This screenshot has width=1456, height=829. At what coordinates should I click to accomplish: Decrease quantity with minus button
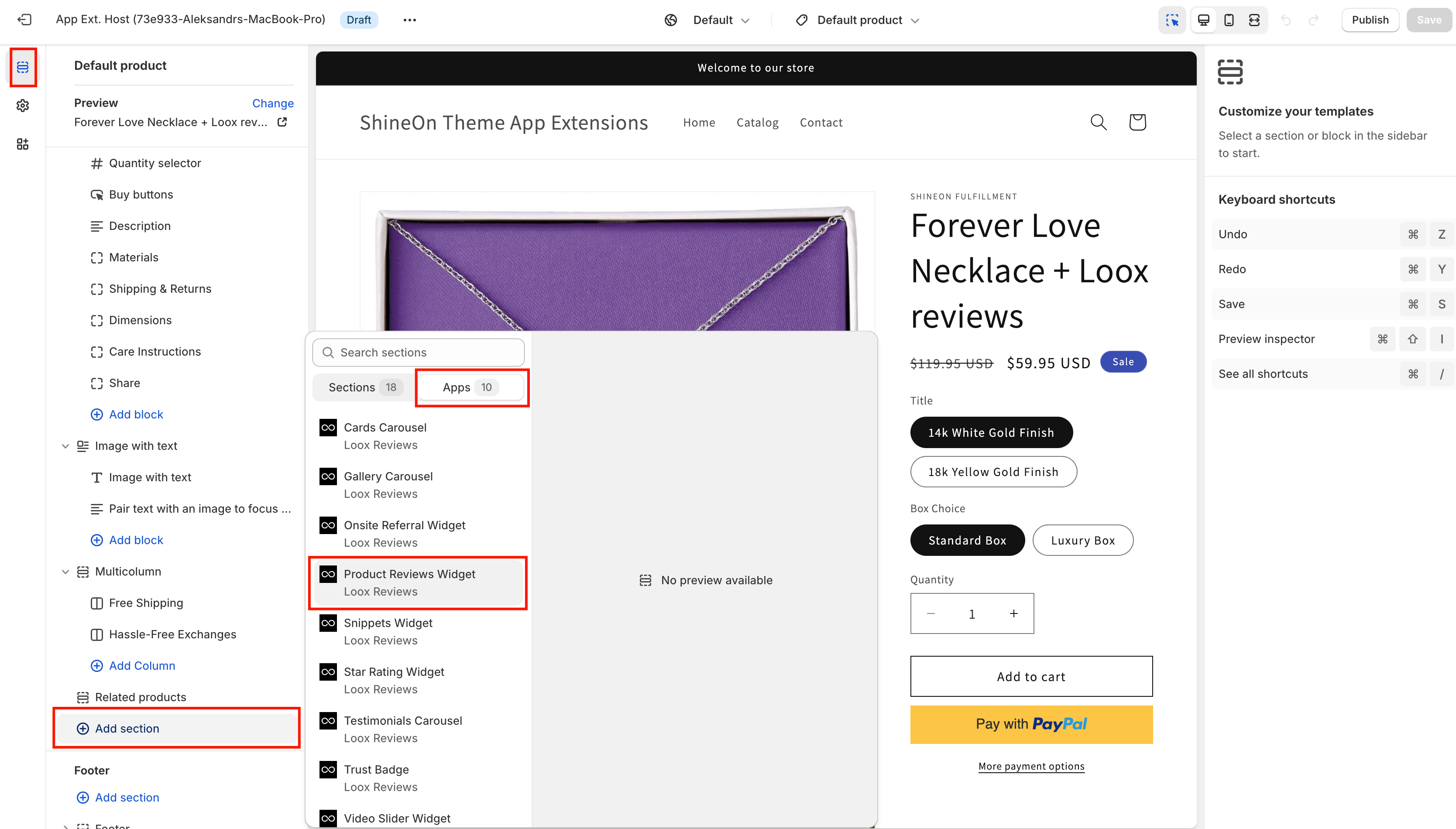click(931, 614)
